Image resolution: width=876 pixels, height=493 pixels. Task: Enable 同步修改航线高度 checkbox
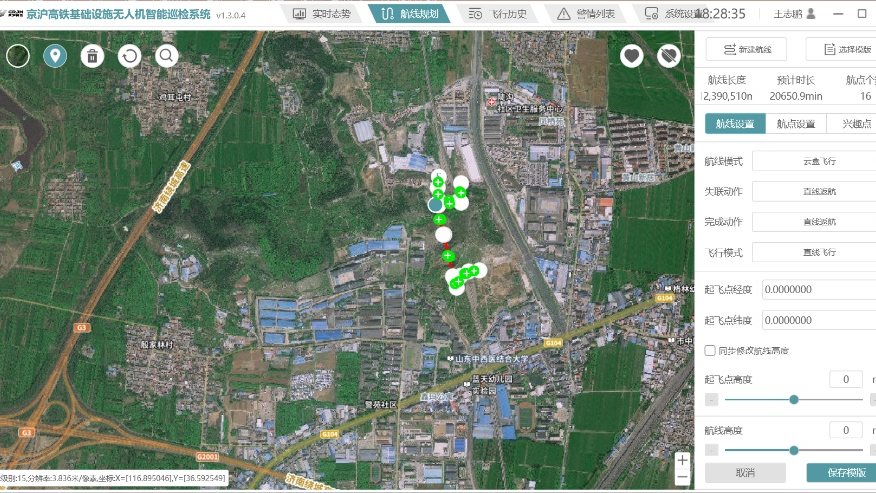(x=710, y=351)
